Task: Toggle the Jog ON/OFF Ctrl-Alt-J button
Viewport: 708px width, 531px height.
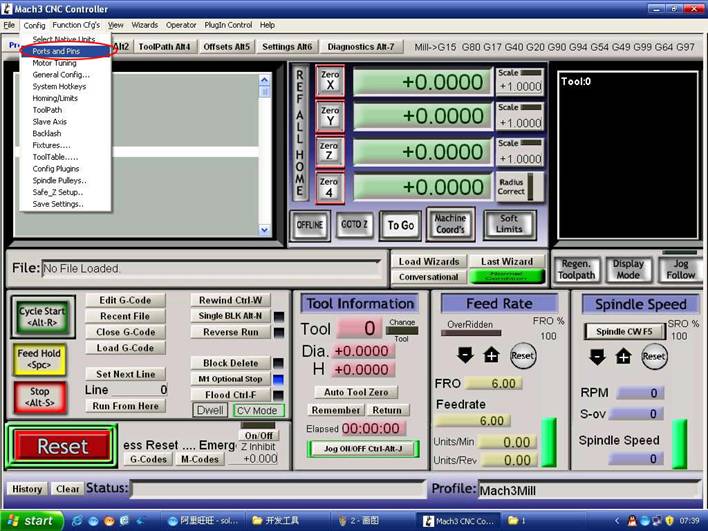Action: coord(363,449)
